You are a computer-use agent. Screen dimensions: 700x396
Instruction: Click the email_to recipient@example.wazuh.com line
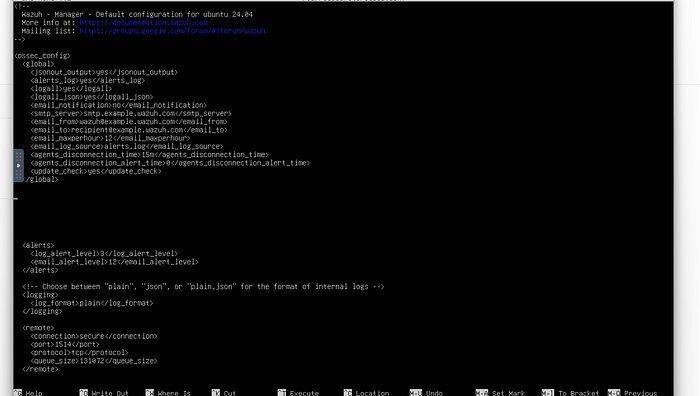129,130
